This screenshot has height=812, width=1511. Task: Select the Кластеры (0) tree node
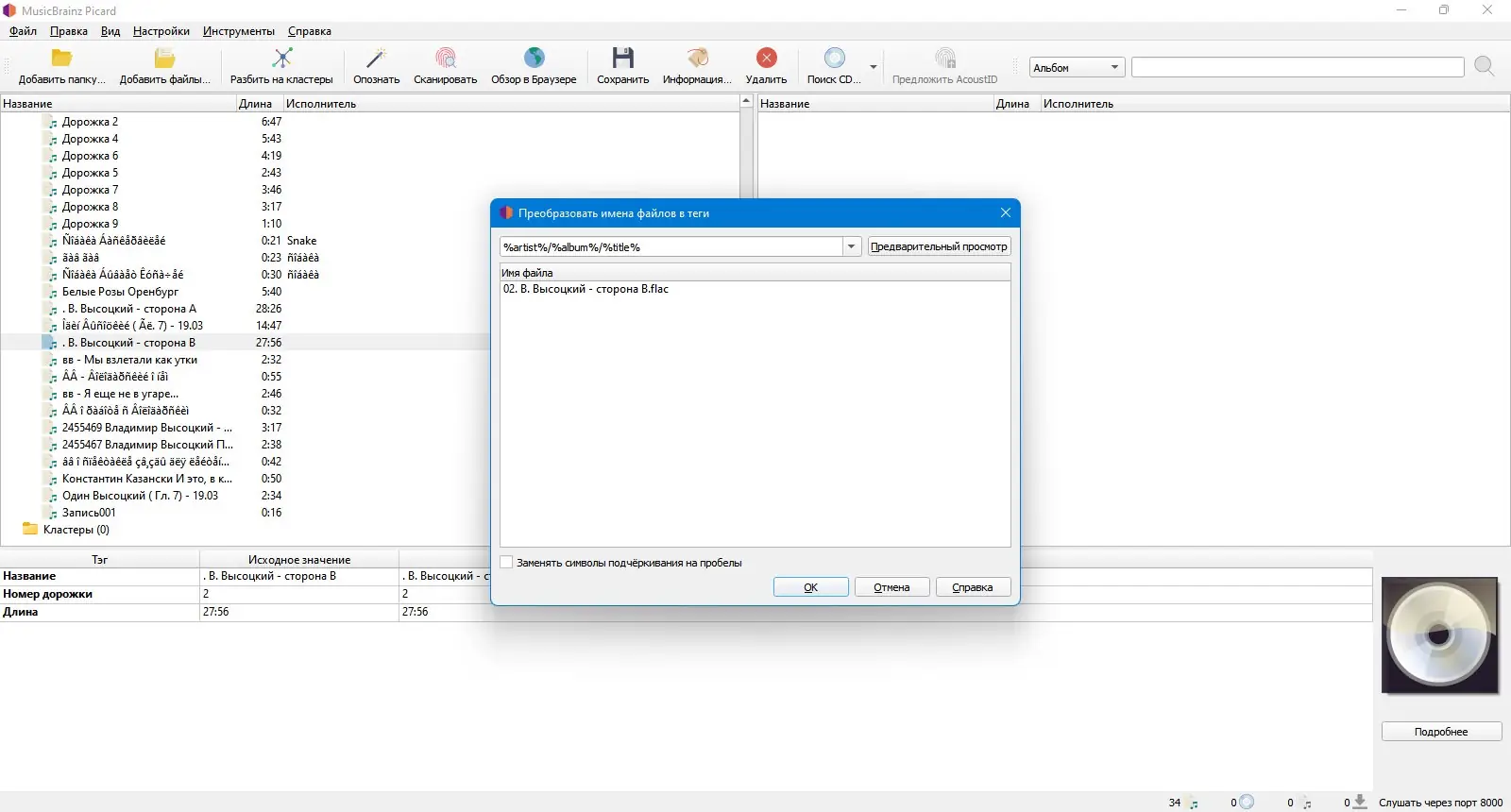pos(76,530)
